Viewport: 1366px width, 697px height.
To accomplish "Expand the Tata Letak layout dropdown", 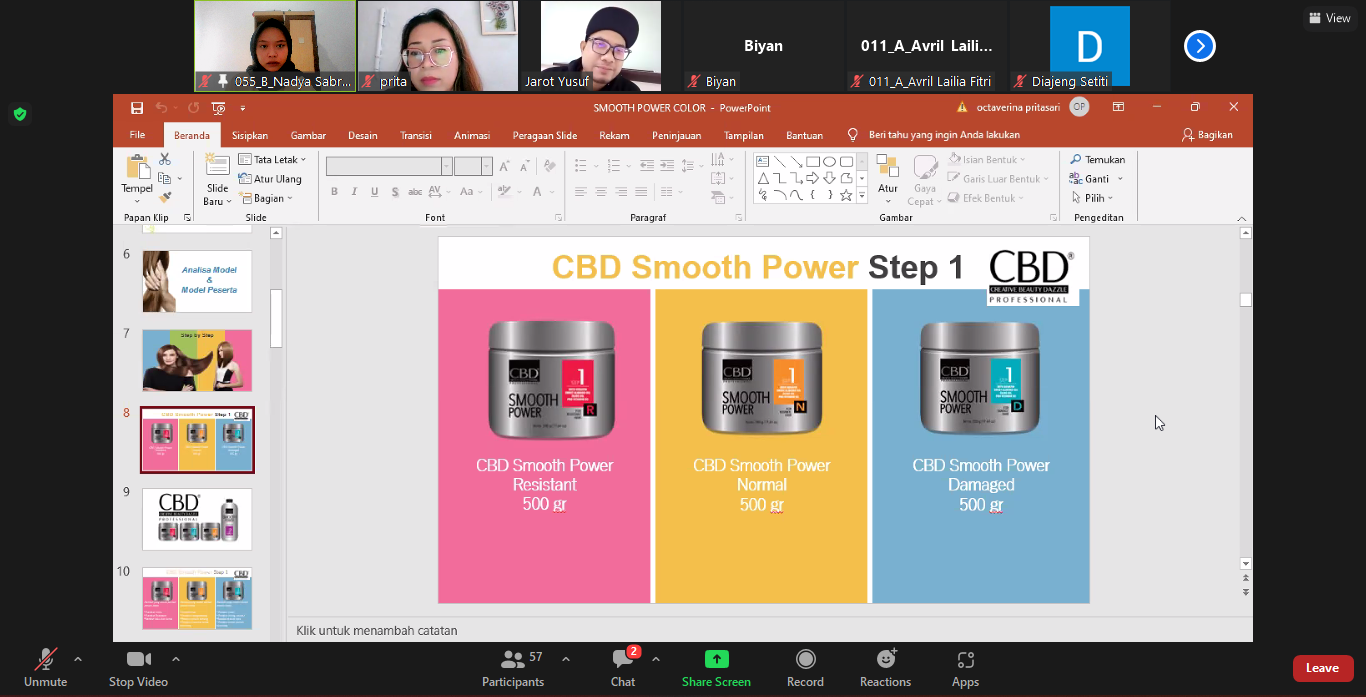I will point(274,159).
